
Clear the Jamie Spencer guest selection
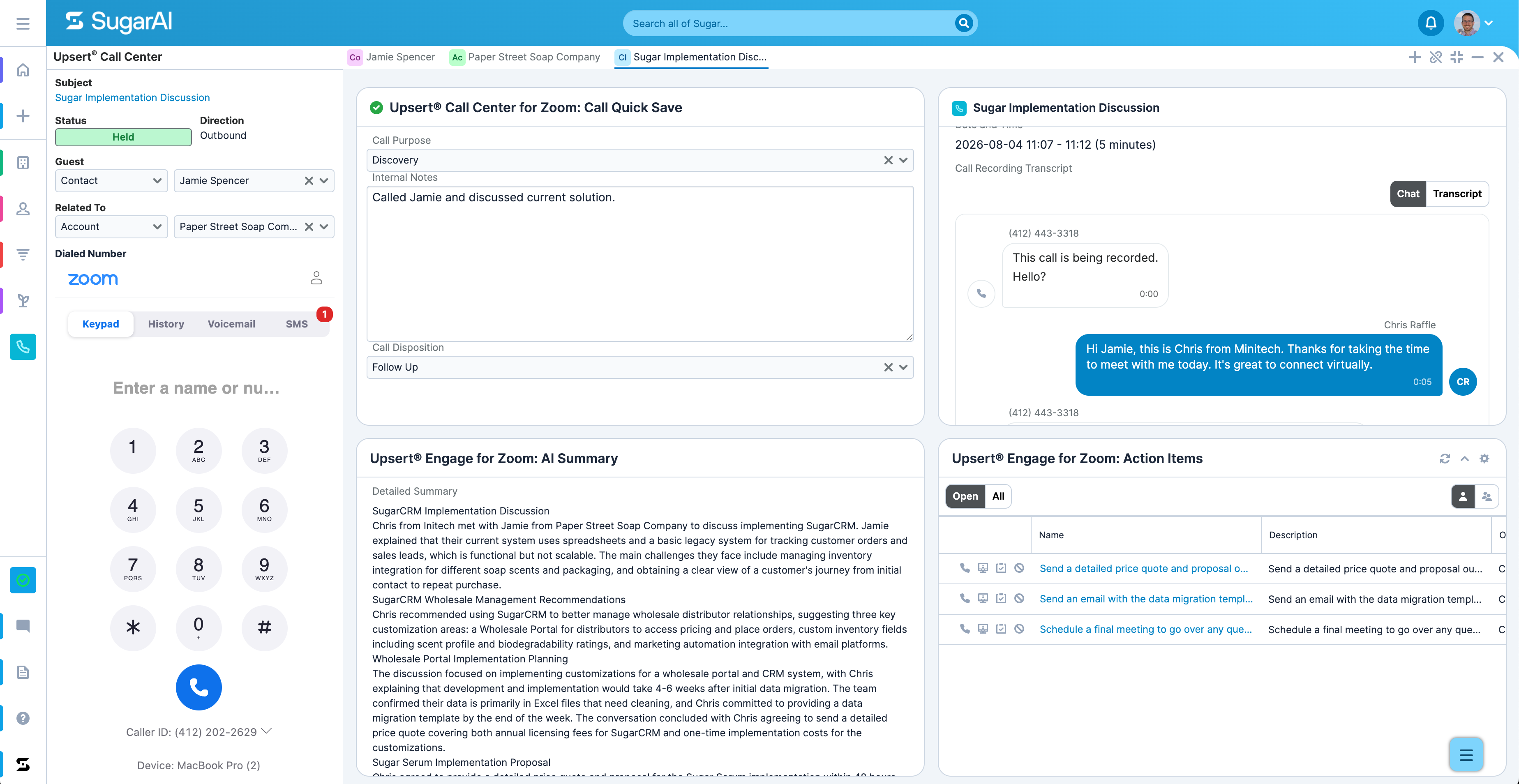[x=308, y=180]
